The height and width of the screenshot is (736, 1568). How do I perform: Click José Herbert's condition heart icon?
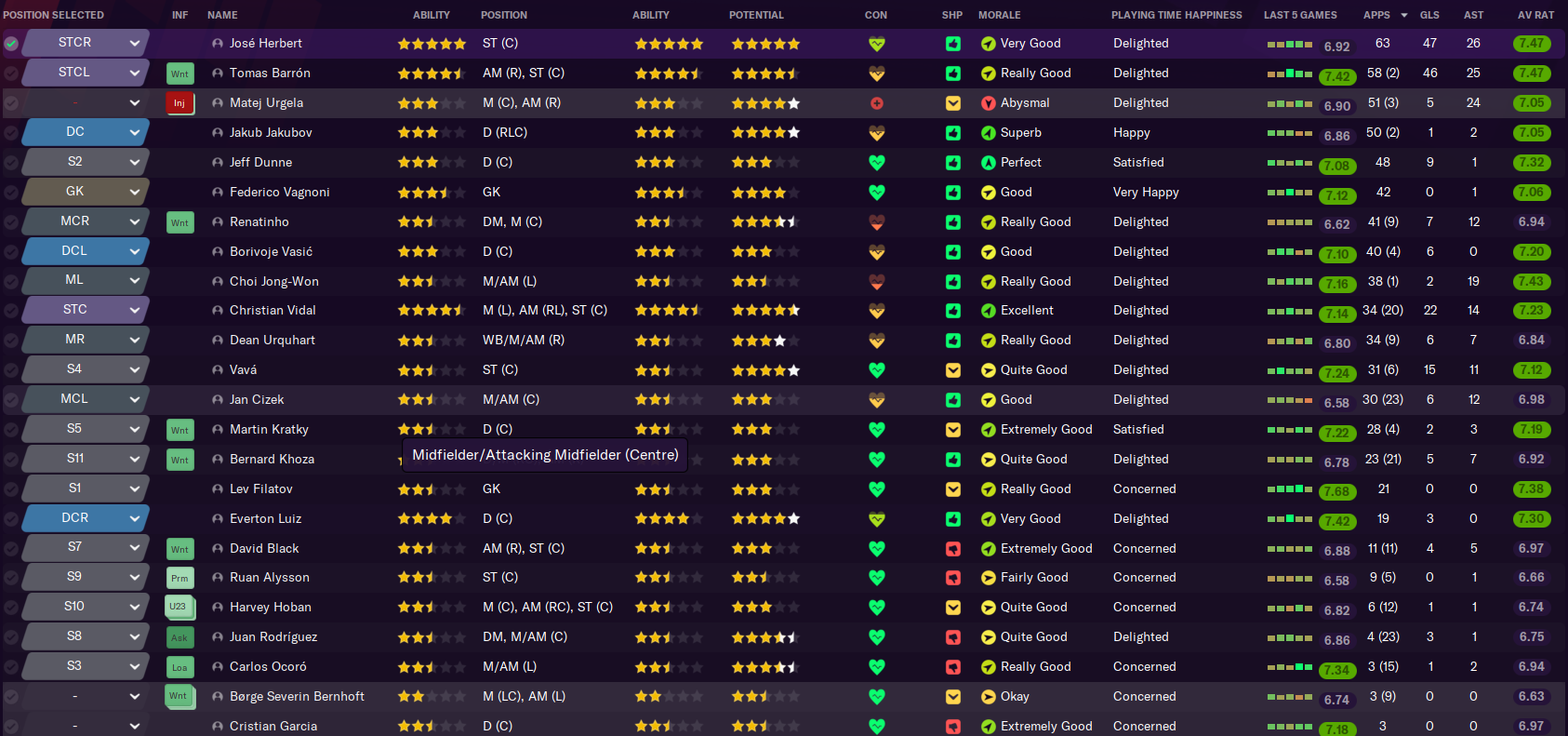tap(876, 44)
